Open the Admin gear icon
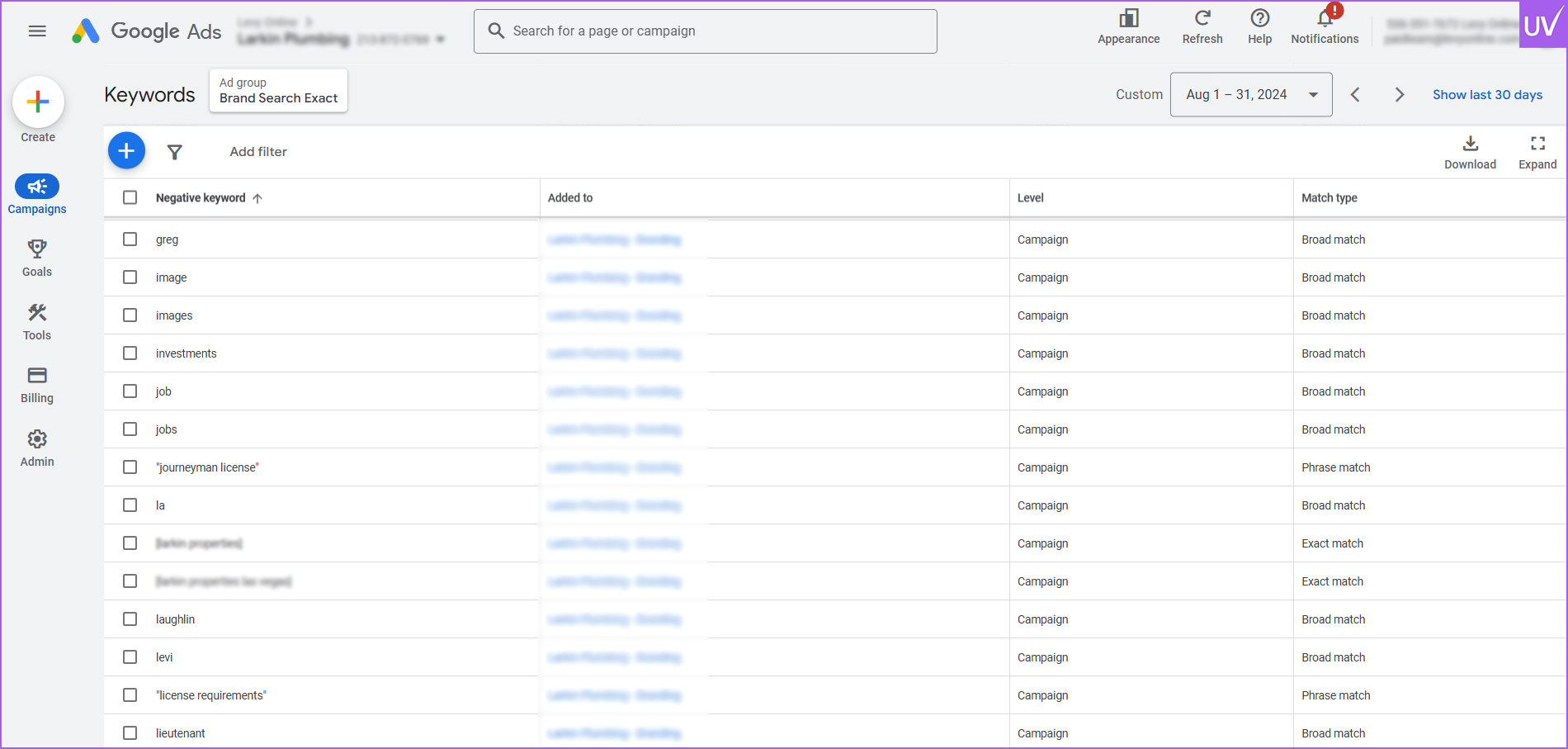 (37, 439)
